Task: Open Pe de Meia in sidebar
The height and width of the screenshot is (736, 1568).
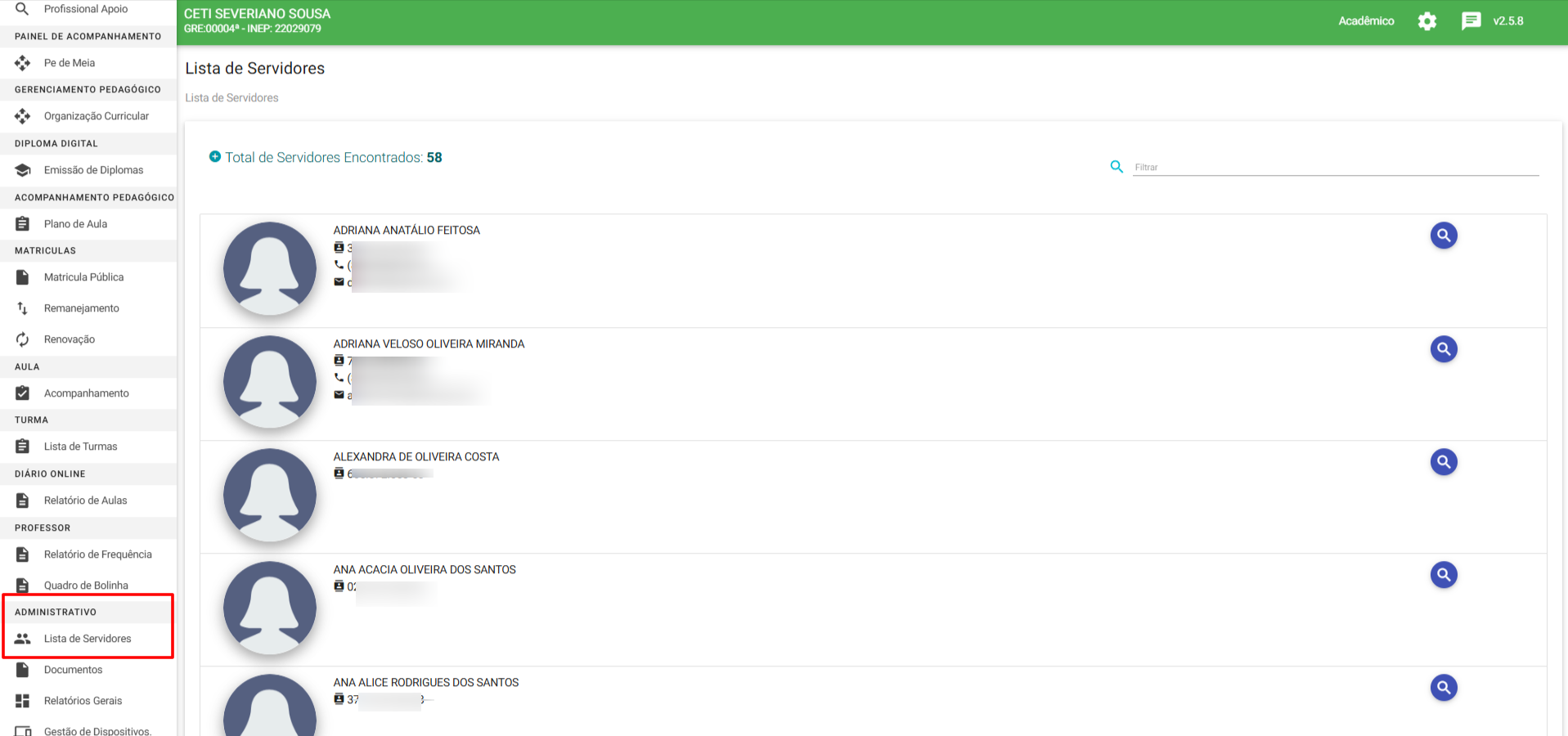Action: tap(70, 63)
